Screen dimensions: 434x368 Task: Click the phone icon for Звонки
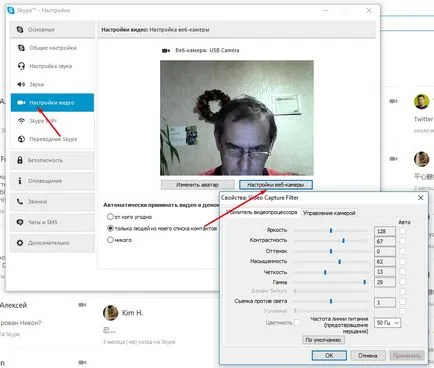20,202
